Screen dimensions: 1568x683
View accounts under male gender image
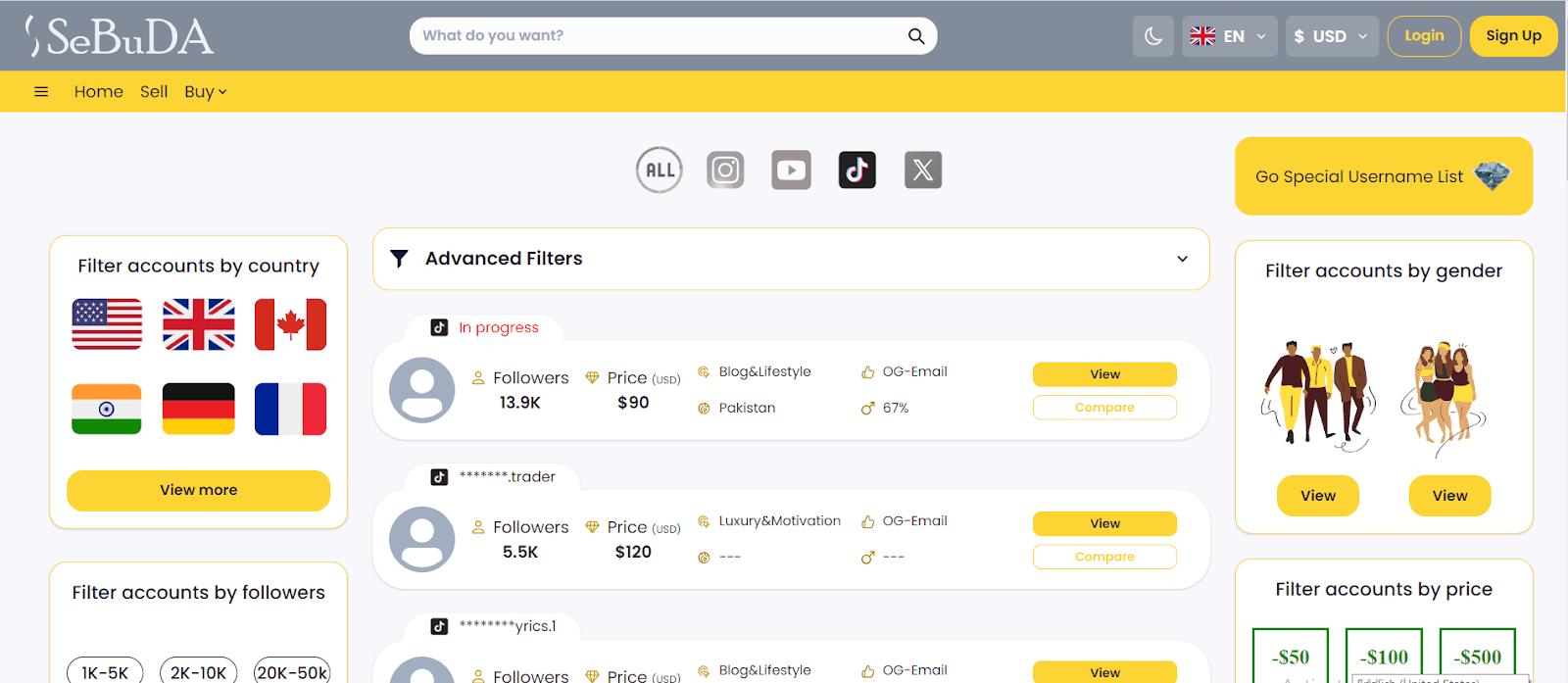(x=1318, y=496)
